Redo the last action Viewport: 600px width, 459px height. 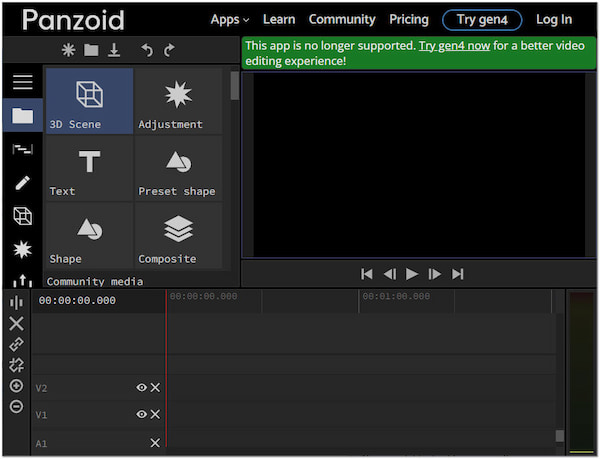click(169, 50)
